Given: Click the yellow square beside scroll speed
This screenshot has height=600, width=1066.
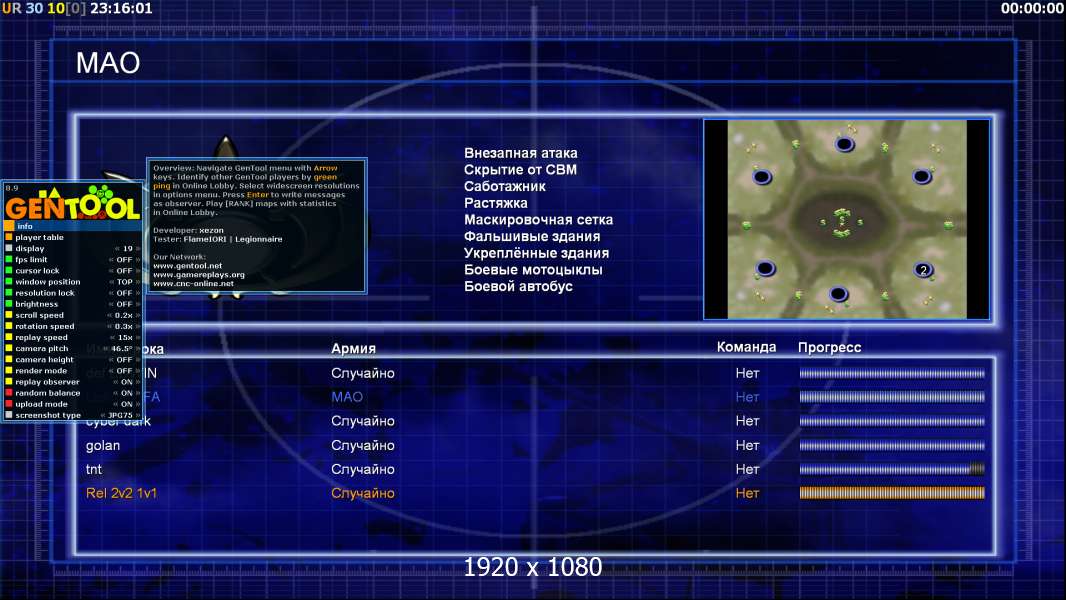Looking at the screenshot, I should pos(9,315).
